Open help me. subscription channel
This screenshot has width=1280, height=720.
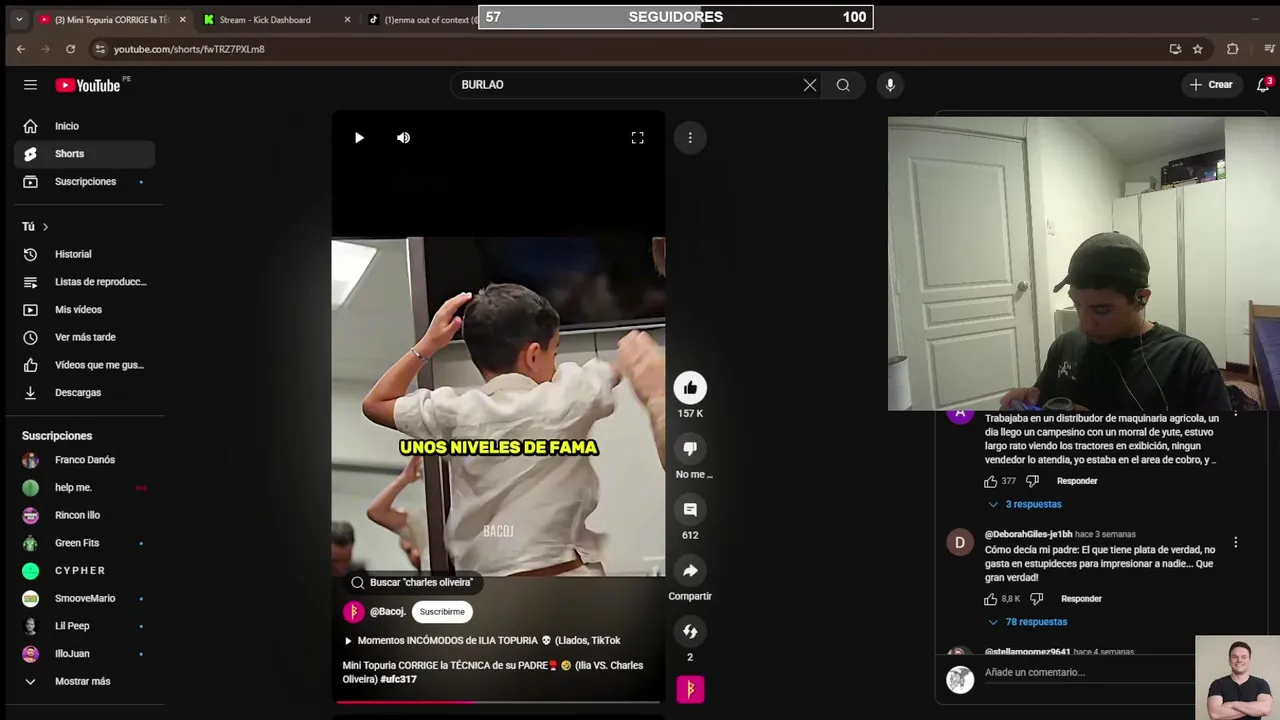[x=85, y=488]
